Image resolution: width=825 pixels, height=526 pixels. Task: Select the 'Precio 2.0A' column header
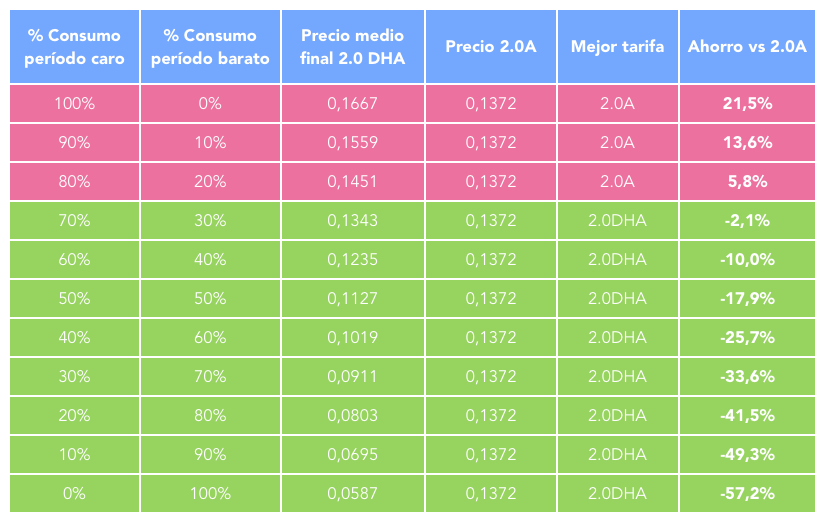tap(491, 47)
